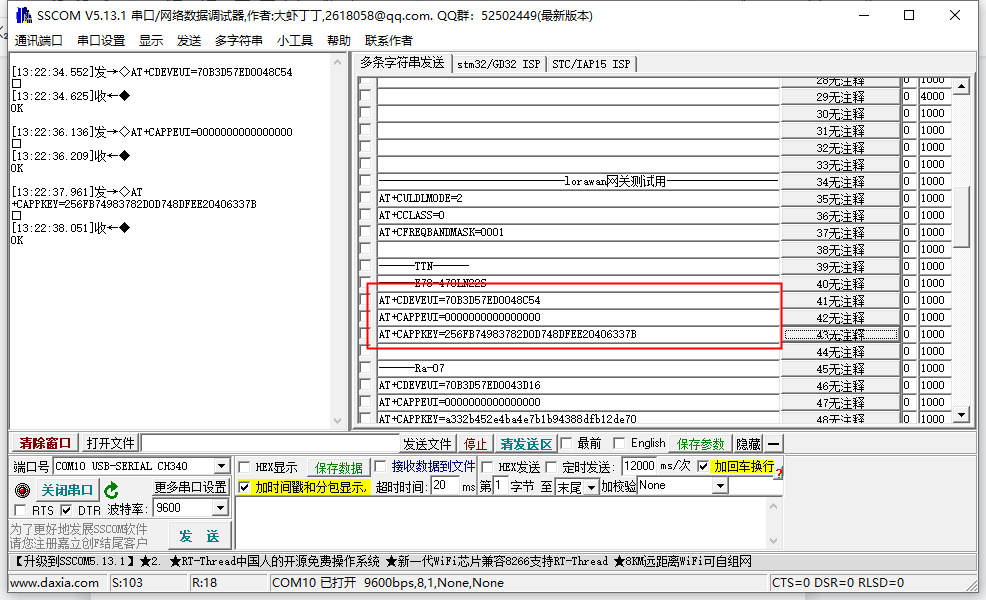Disable 加时间戳和分包显示 option
The width and height of the screenshot is (986, 600).
(x=245, y=488)
